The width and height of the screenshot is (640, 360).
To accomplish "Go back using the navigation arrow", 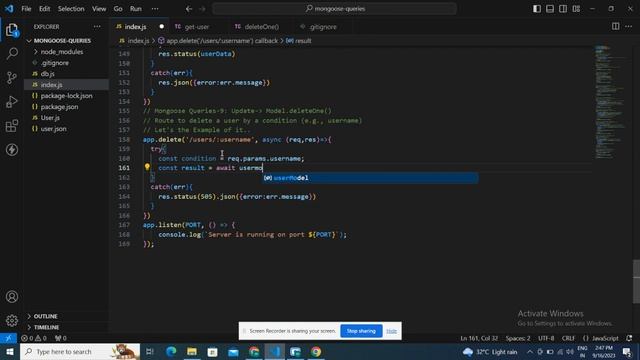I will [x=189, y=9].
